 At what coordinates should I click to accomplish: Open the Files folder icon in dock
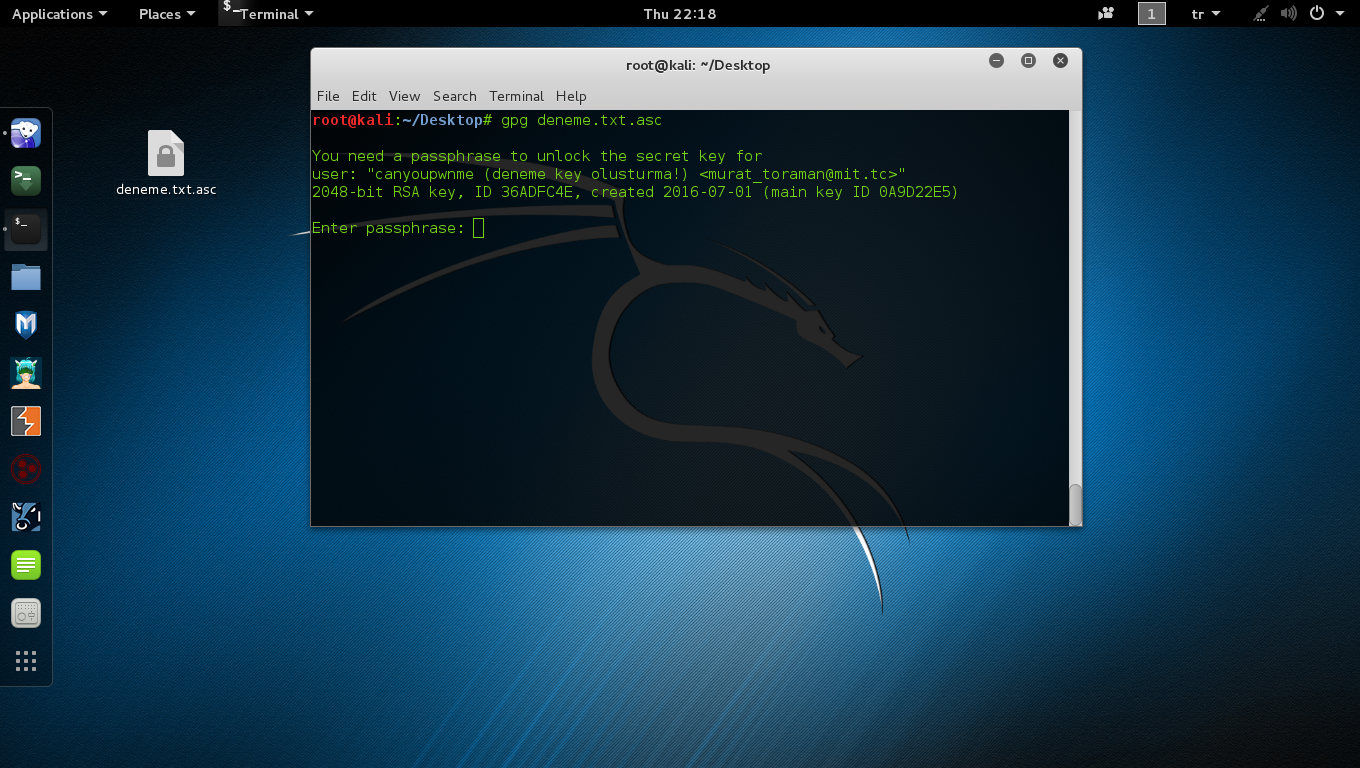pos(26,277)
